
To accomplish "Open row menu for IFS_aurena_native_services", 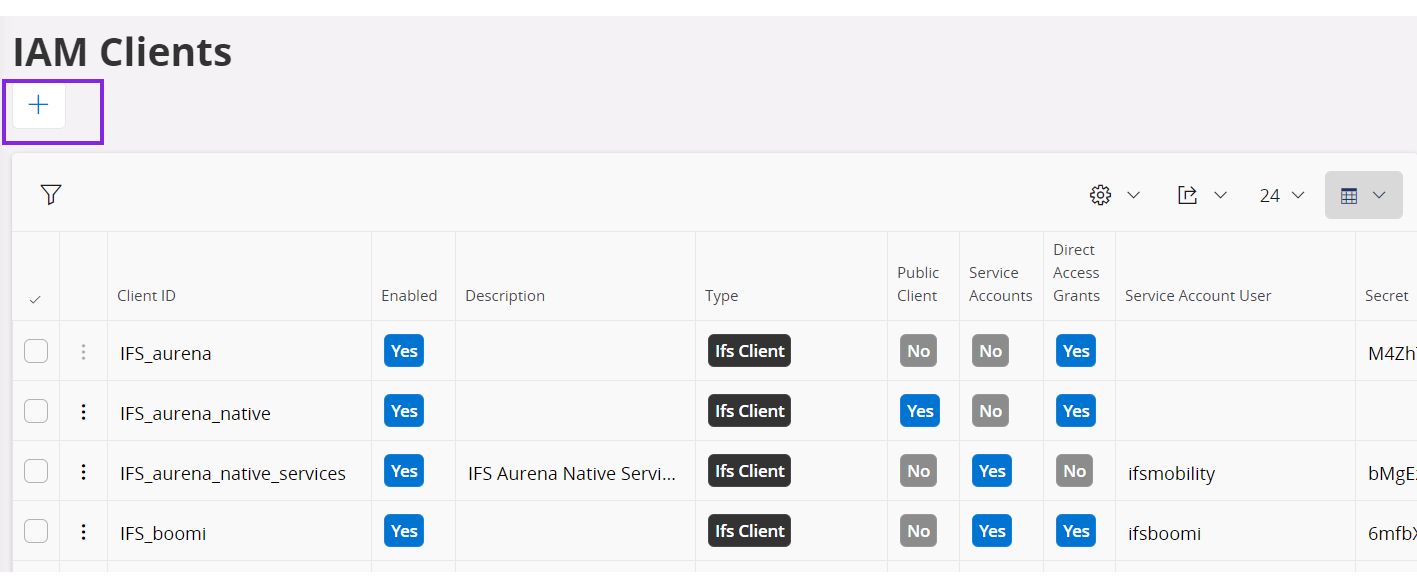I will [84, 472].
